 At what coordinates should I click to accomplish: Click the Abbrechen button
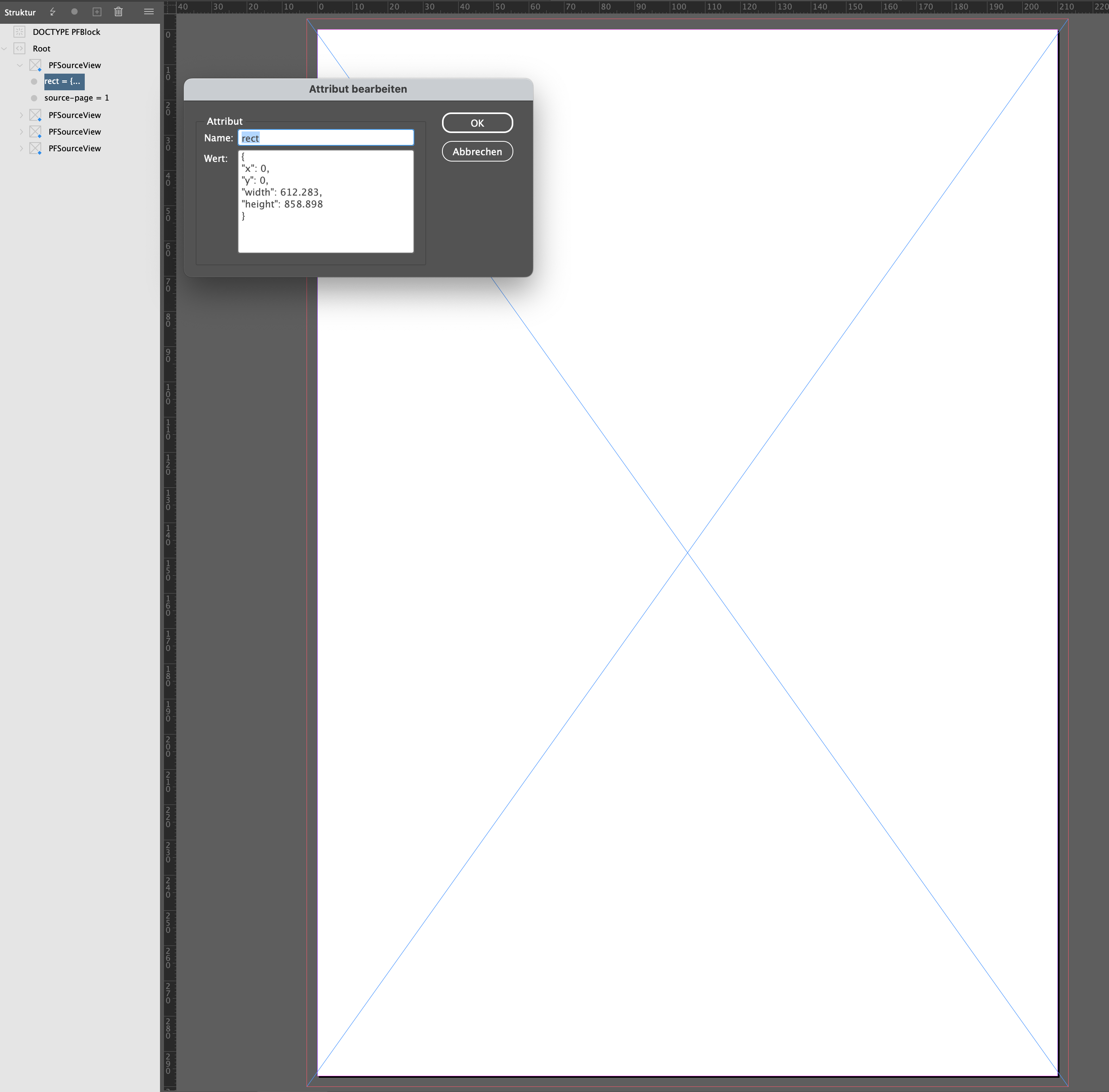pyautogui.click(x=477, y=151)
